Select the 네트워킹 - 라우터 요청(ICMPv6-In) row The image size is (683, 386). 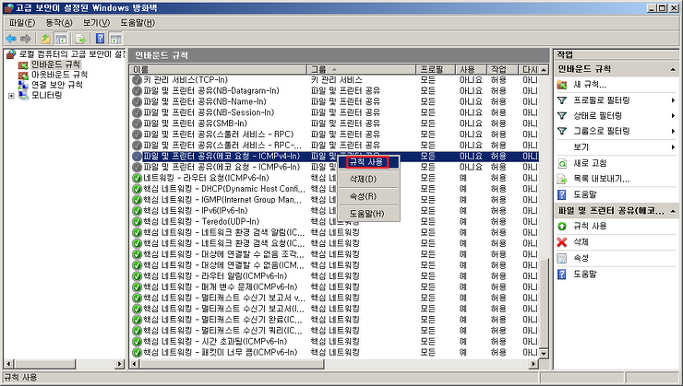pos(334,178)
